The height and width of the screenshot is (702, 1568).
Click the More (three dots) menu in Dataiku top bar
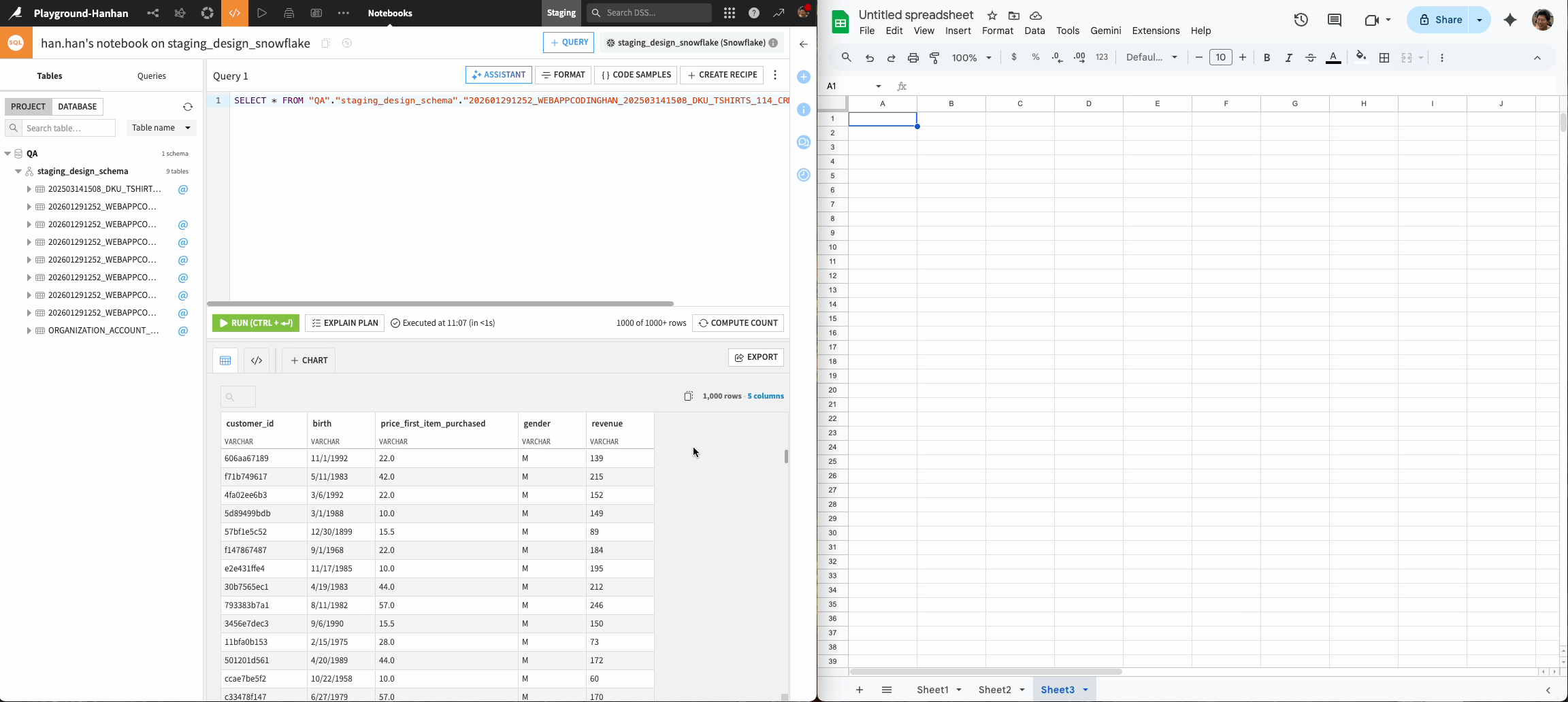pyautogui.click(x=344, y=13)
